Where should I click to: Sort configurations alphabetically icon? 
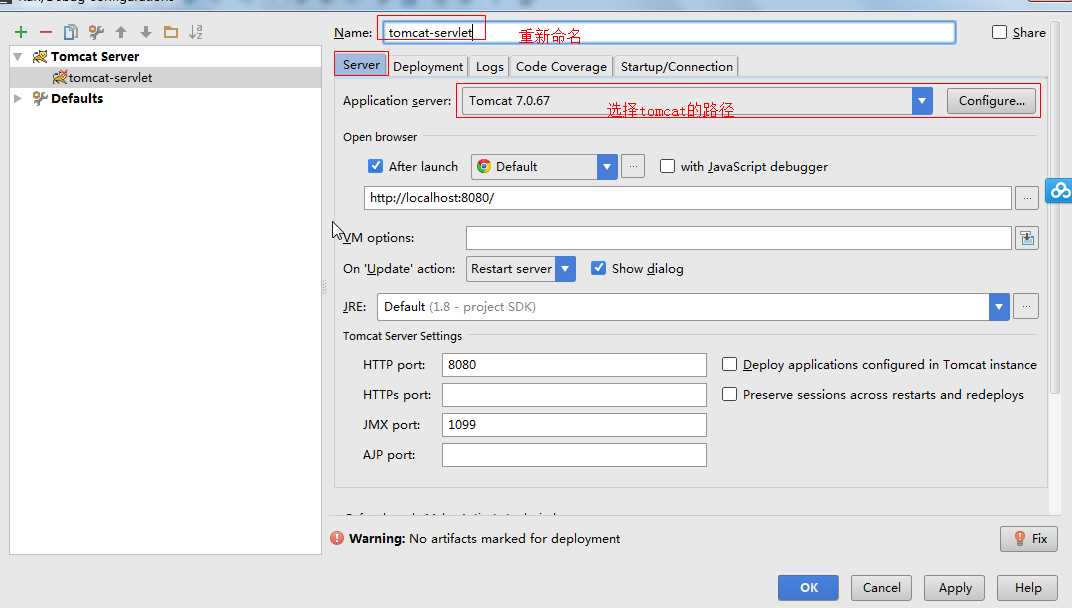(x=196, y=32)
